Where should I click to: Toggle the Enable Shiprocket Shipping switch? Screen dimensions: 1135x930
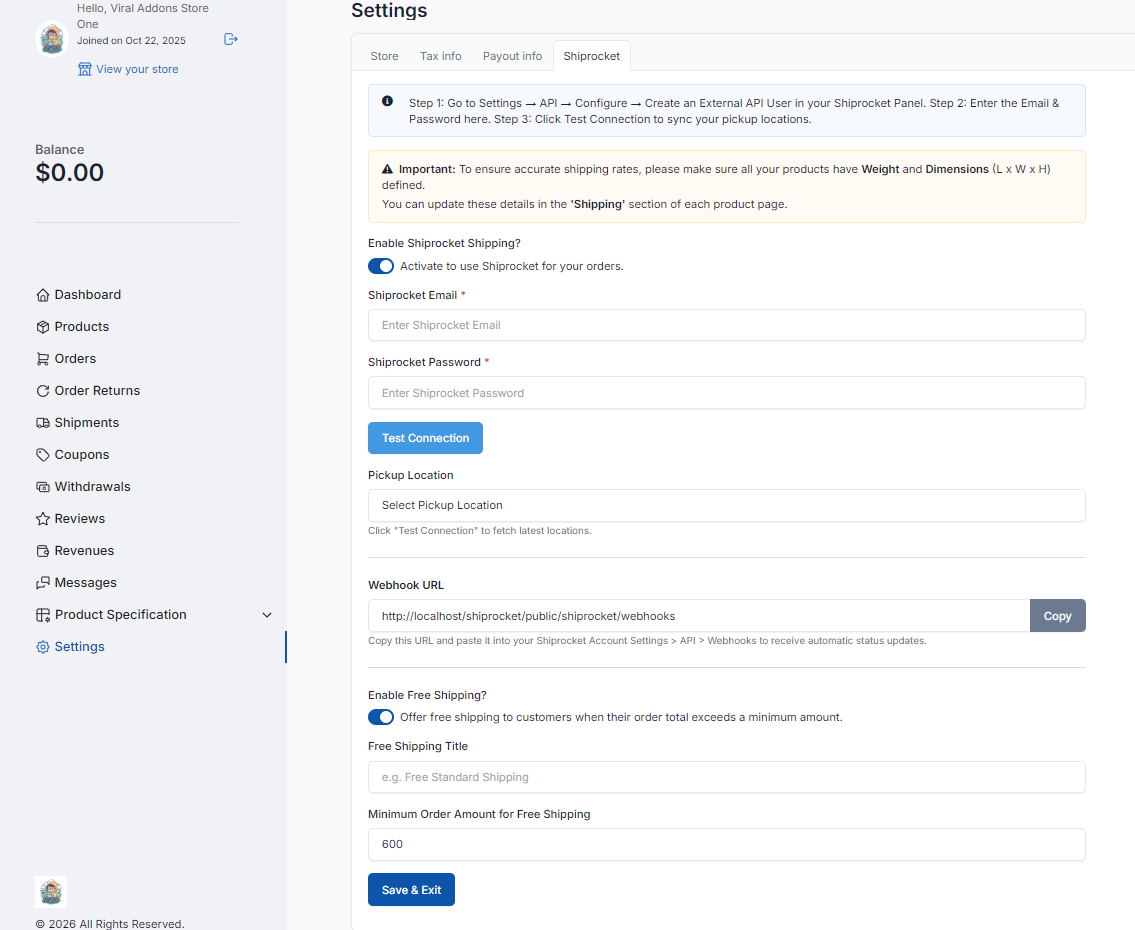(x=381, y=266)
